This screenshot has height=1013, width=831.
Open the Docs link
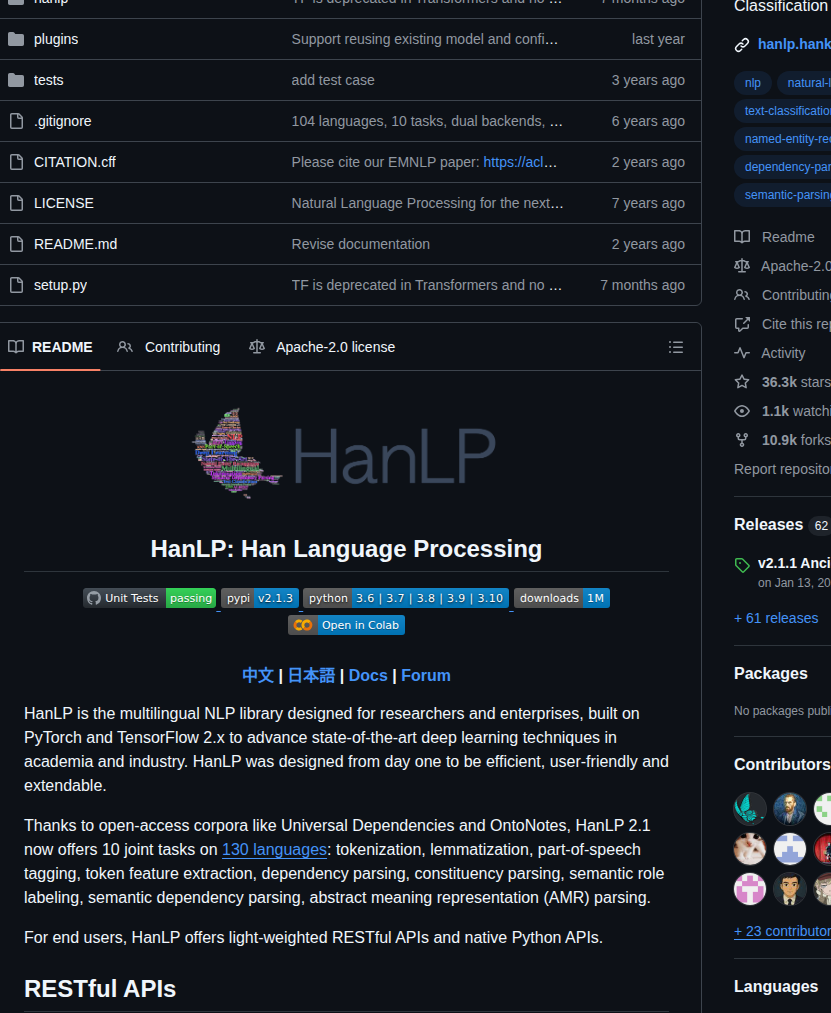368,676
